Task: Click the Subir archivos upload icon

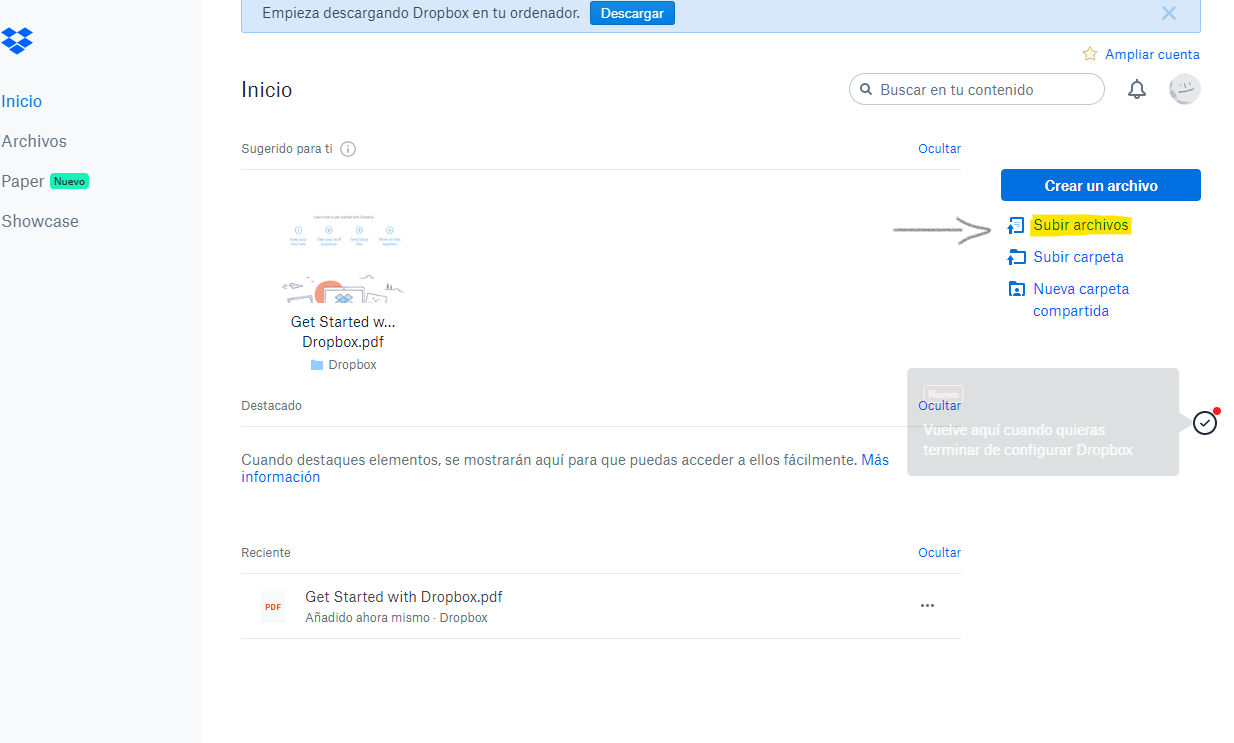Action: pyautogui.click(x=1016, y=226)
